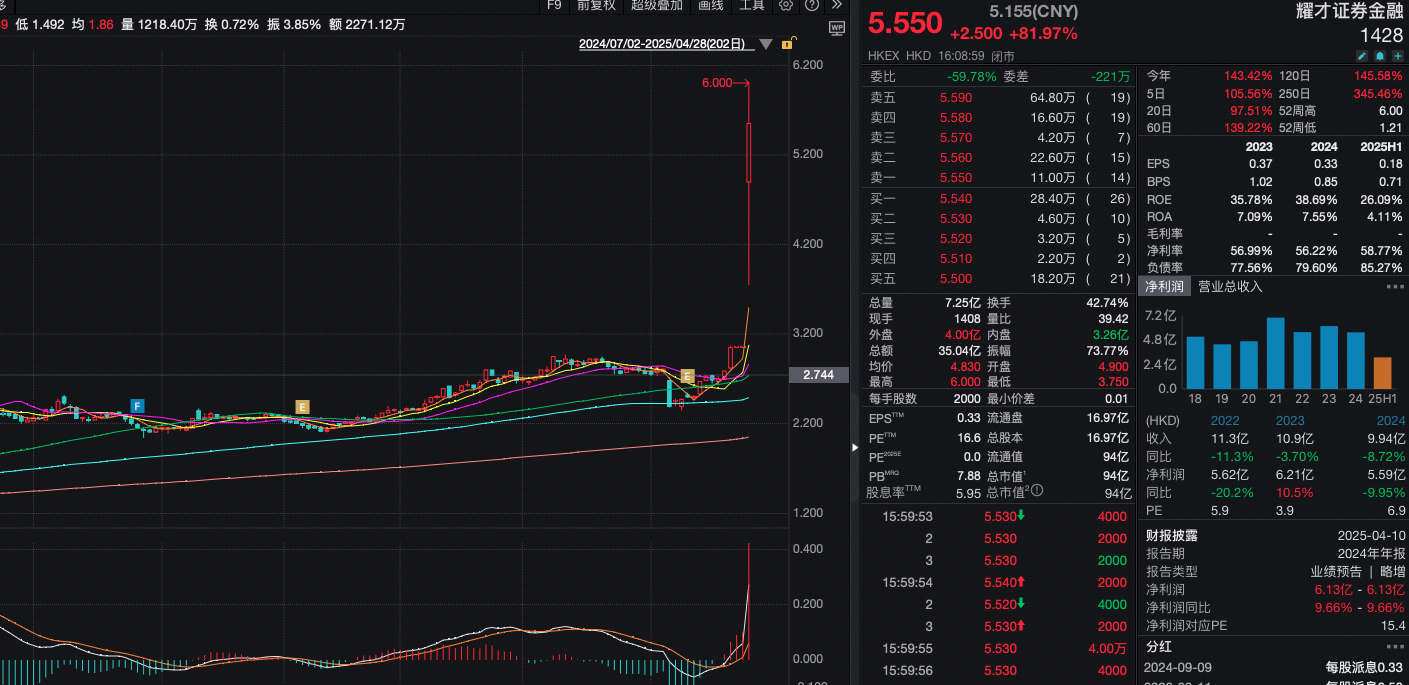Image resolution: width=1409 pixels, height=685 pixels.
Task: Click the 业绩预告 | 略增 report type
Action: pyautogui.click(x=1358, y=572)
